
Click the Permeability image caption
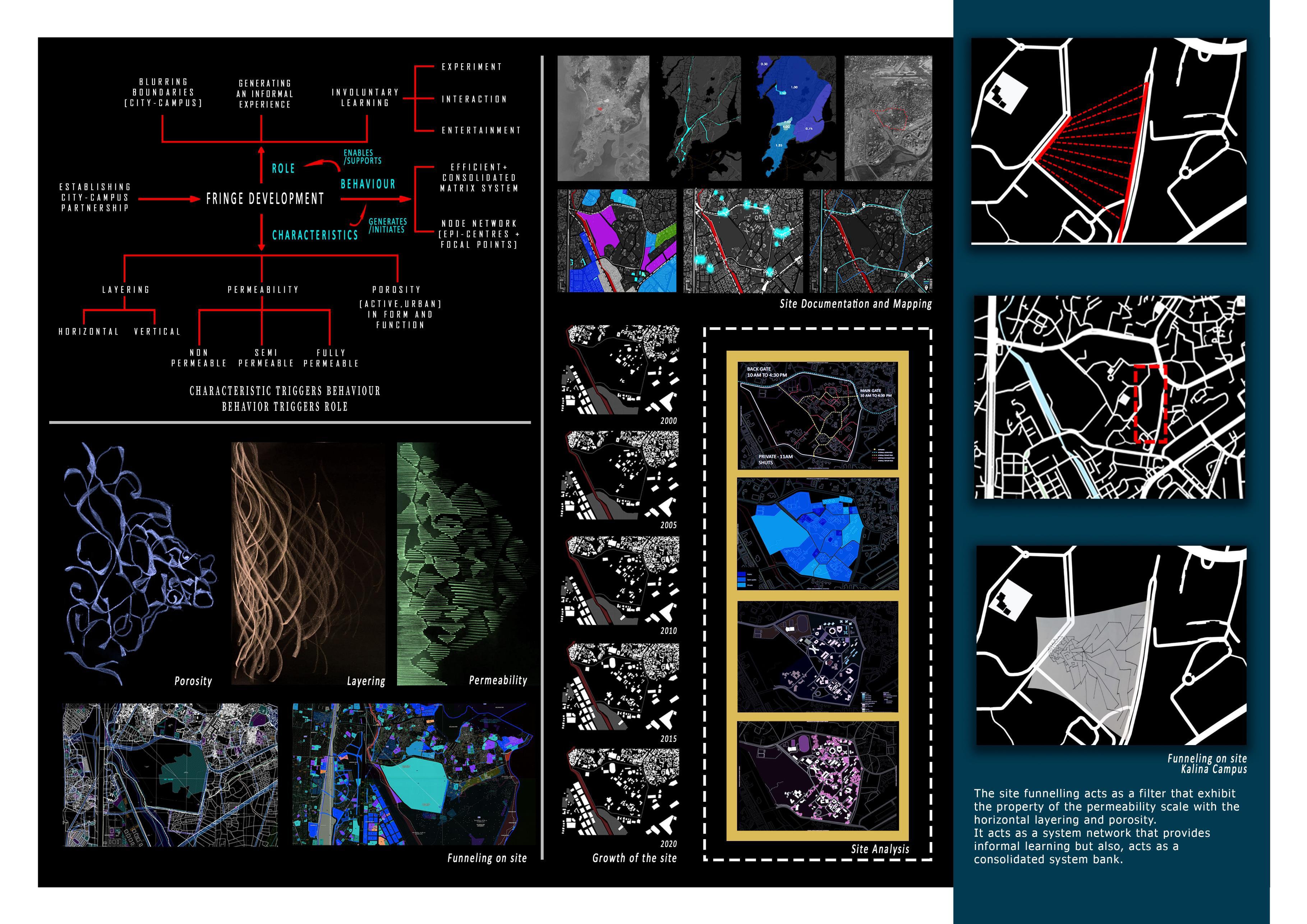point(498,680)
